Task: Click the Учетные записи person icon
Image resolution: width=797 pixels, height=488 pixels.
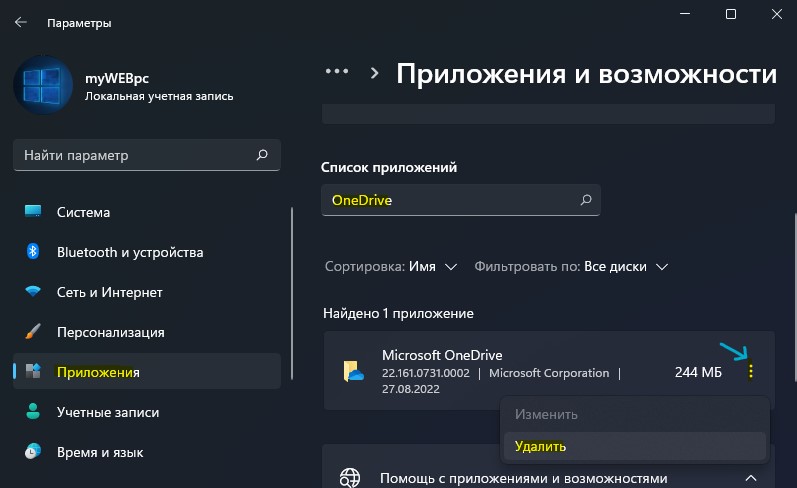Action: pos(33,411)
